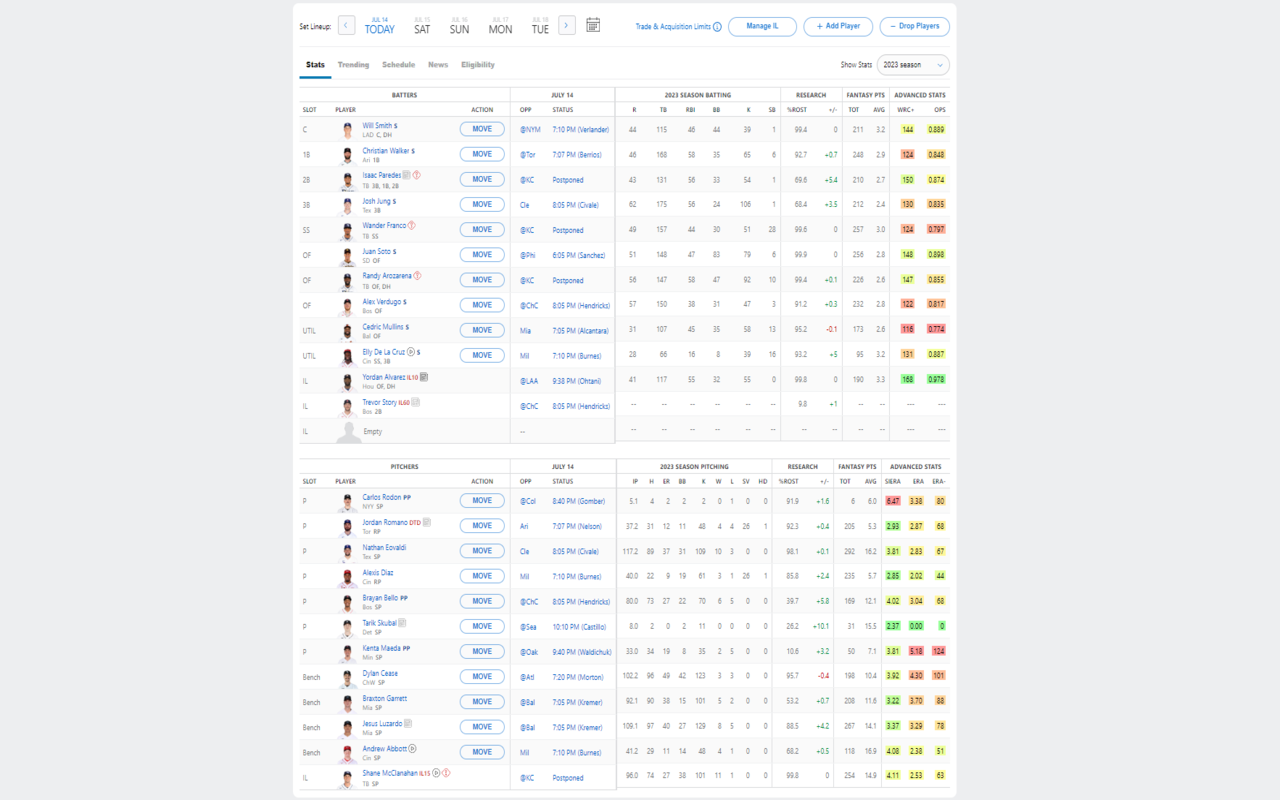Click Carlos Rodon's player headshot
The width and height of the screenshot is (1280, 800).
(x=348, y=501)
